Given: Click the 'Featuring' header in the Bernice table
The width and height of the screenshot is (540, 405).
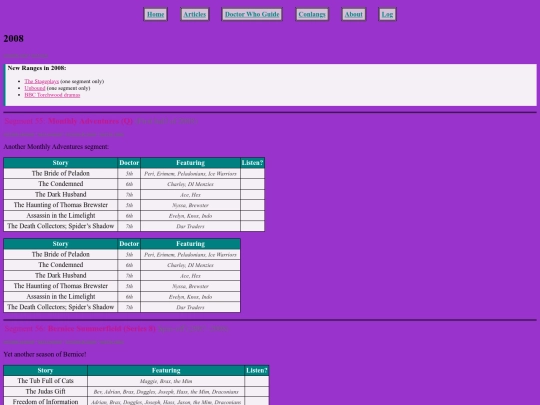Looking at the screenshot, I should (166, 371).
